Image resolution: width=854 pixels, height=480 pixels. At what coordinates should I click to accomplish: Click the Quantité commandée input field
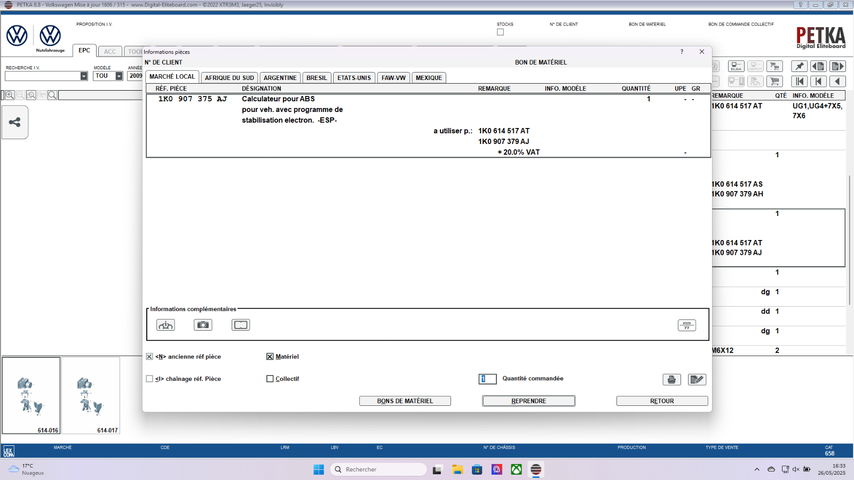pos(487,379)
